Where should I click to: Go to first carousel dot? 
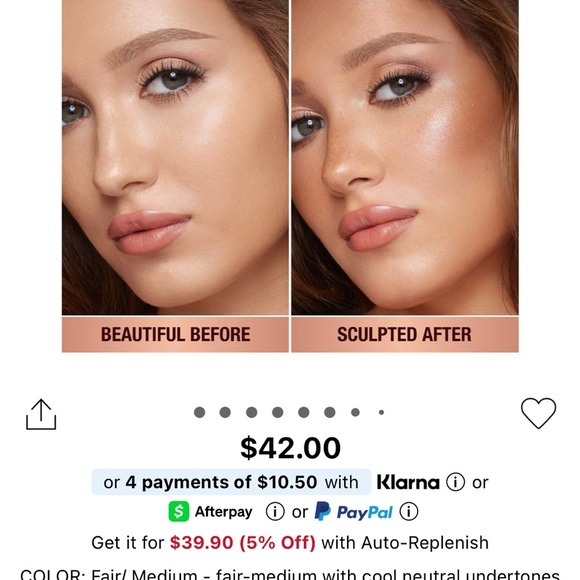coord(199,412)
